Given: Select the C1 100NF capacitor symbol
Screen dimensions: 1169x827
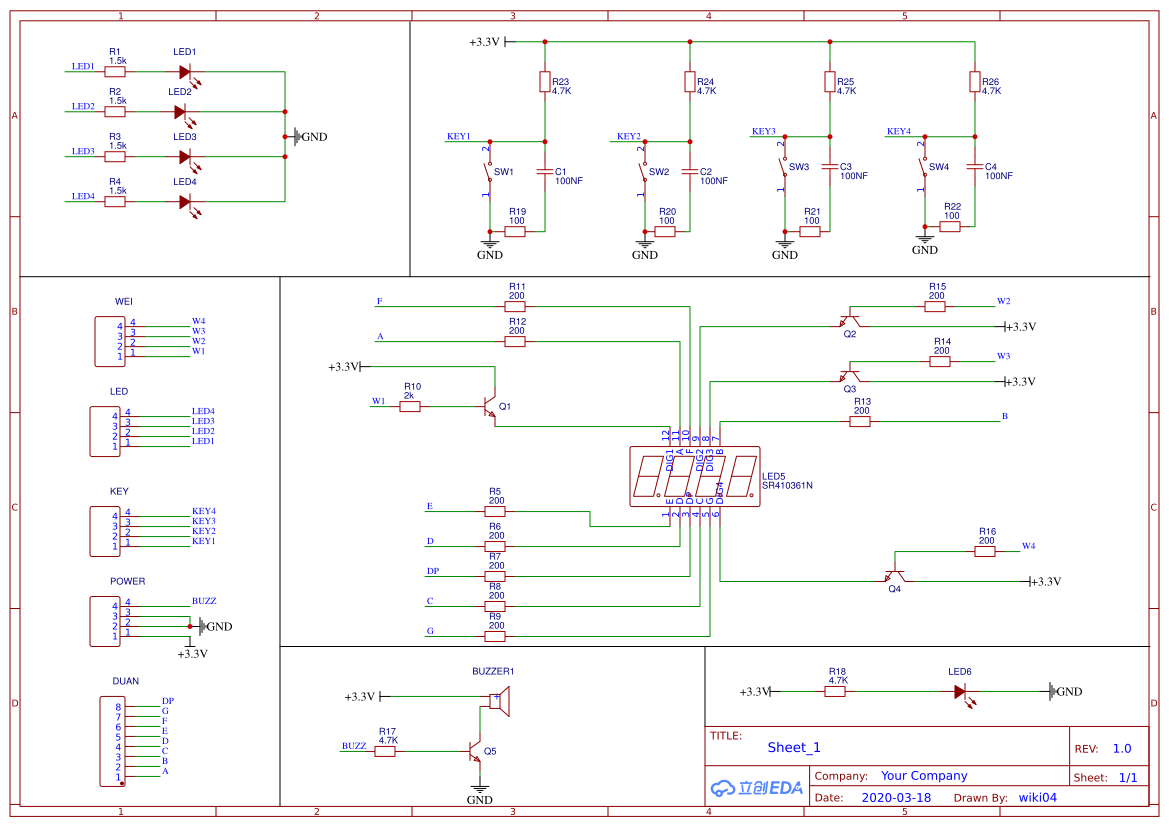Looking at the screenshot, I should click(545, 172).
